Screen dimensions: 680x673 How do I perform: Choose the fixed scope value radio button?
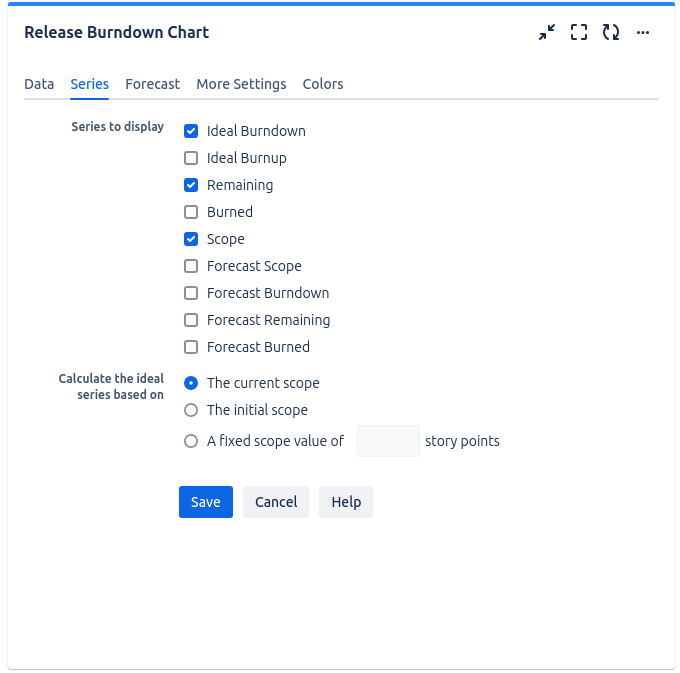(191, 441)
